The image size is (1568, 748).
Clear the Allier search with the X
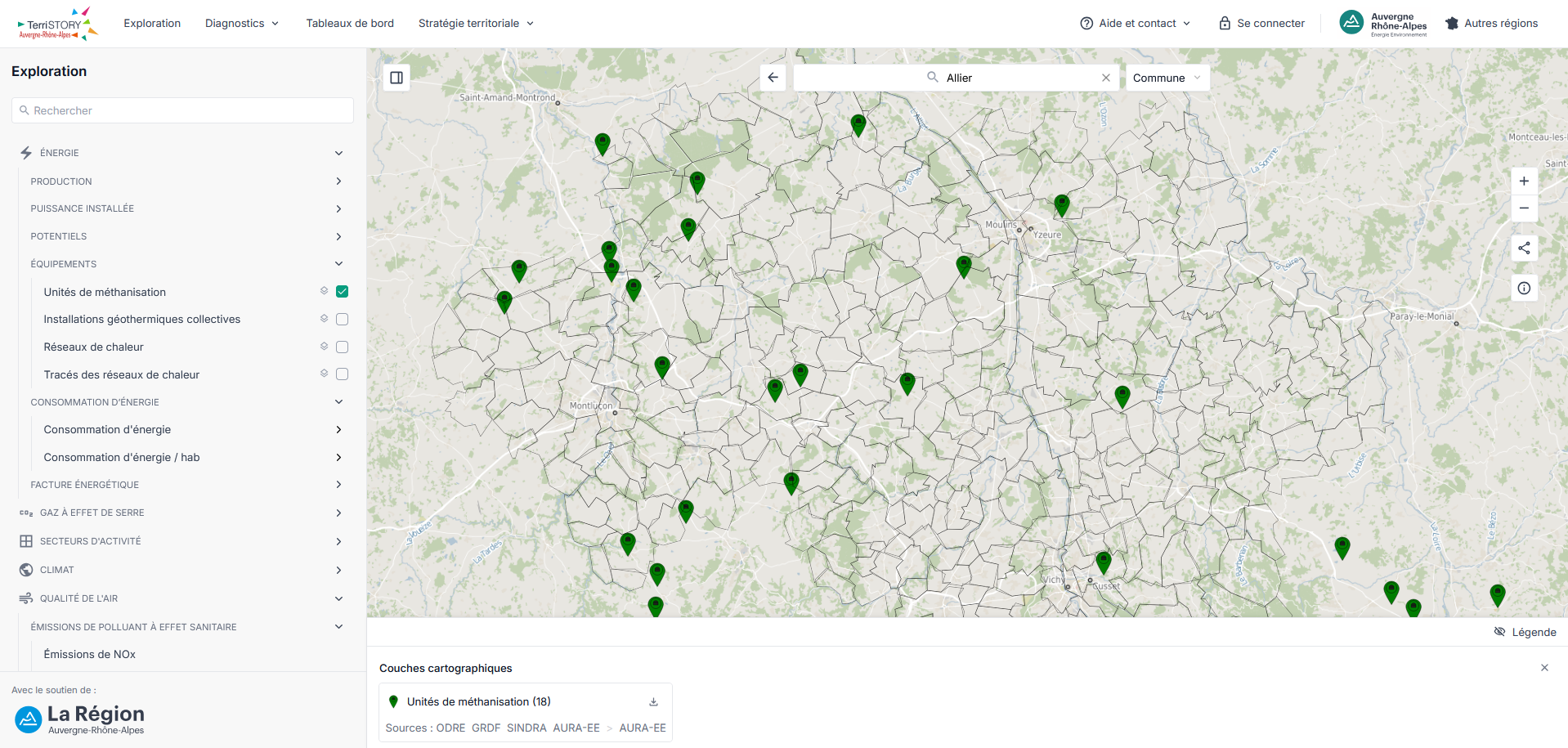(1106, 78)
